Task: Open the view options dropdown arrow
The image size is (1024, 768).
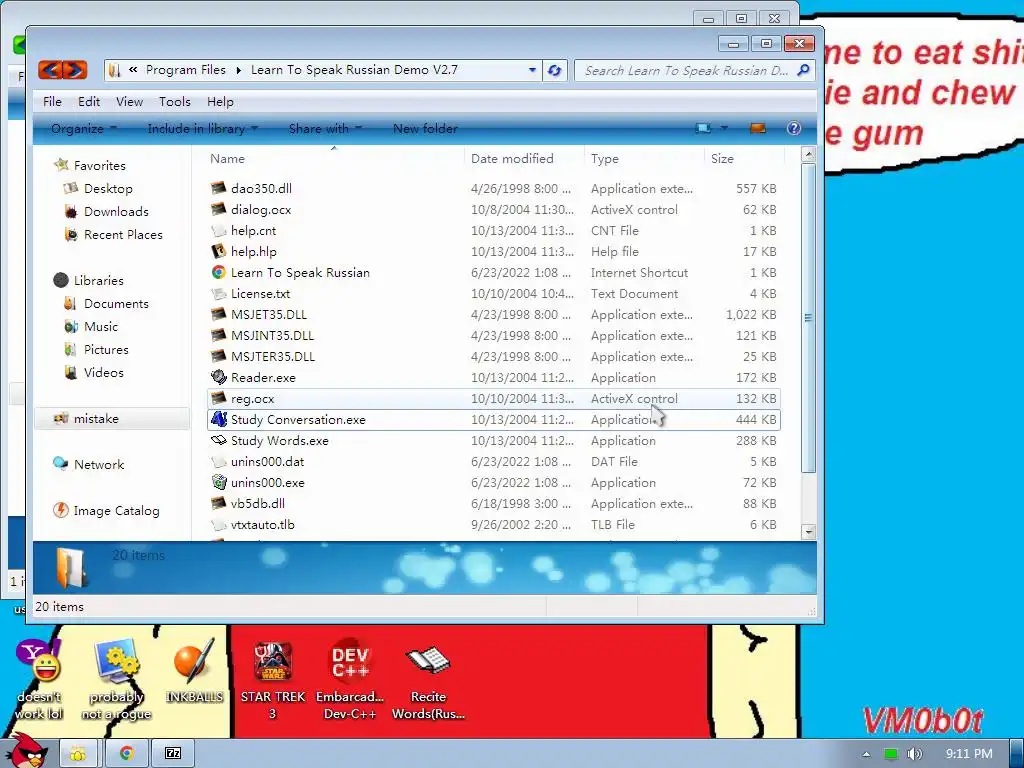Action: point(724,128)
